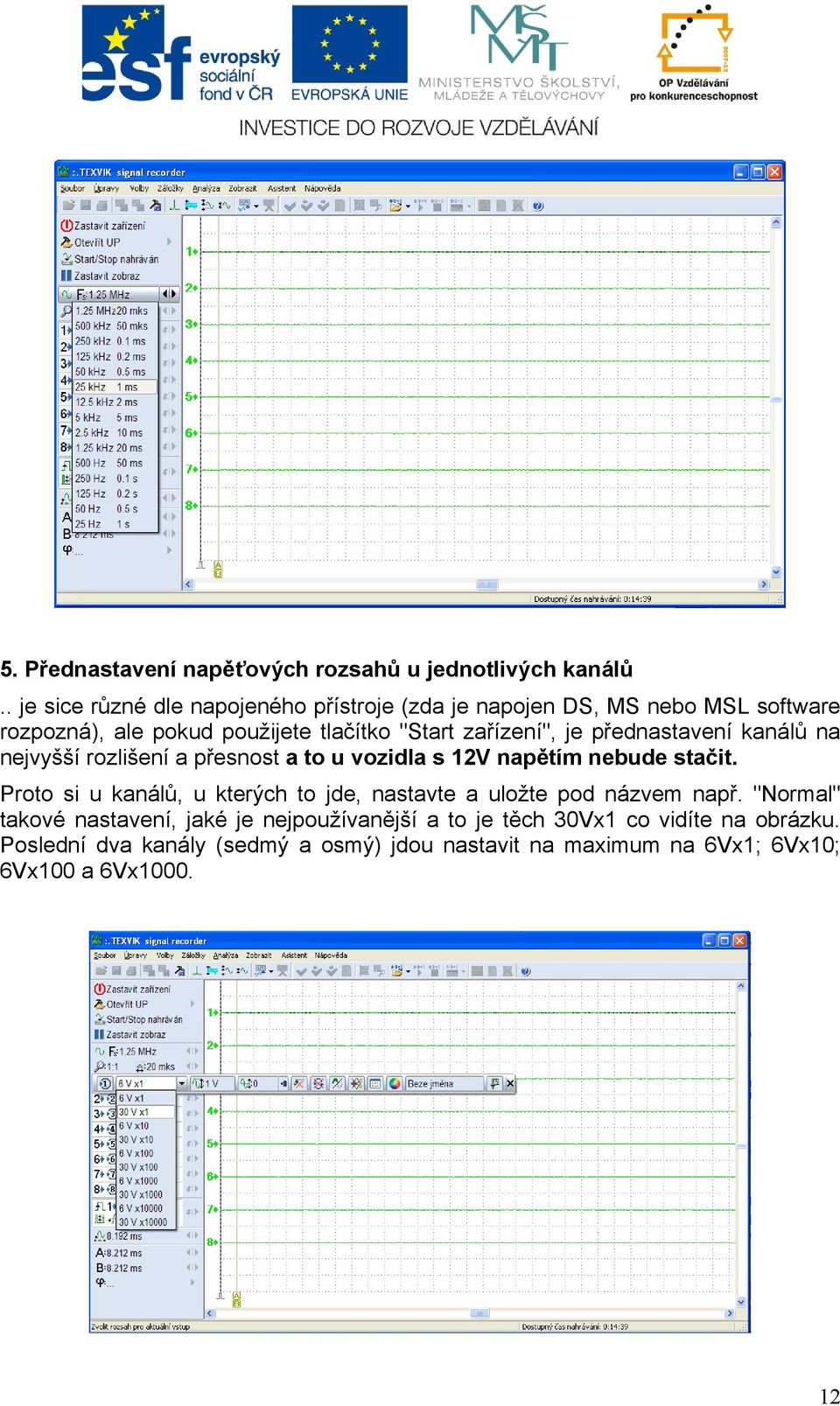
Task: Select 1.25 MHz 20 mks sampling option
Action: tap(115, 311)
